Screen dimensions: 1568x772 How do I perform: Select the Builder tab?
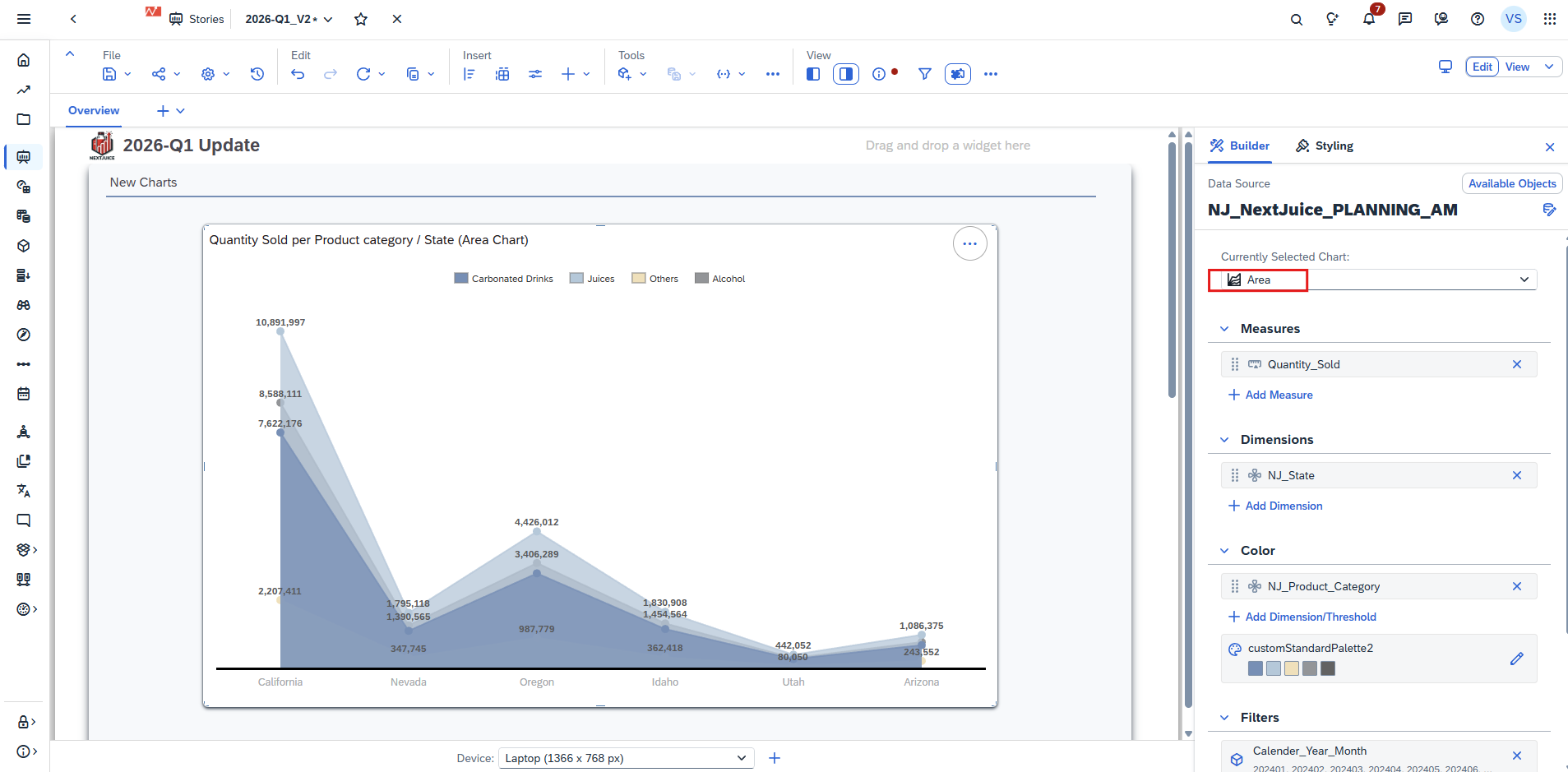[1240, 146]
